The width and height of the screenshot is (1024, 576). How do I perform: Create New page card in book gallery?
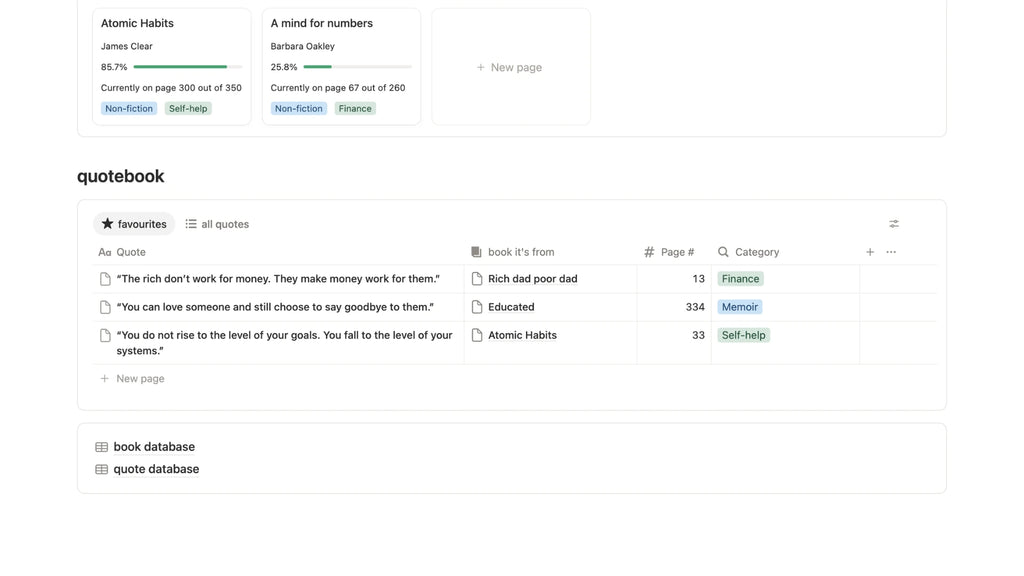tap(511, 67)
